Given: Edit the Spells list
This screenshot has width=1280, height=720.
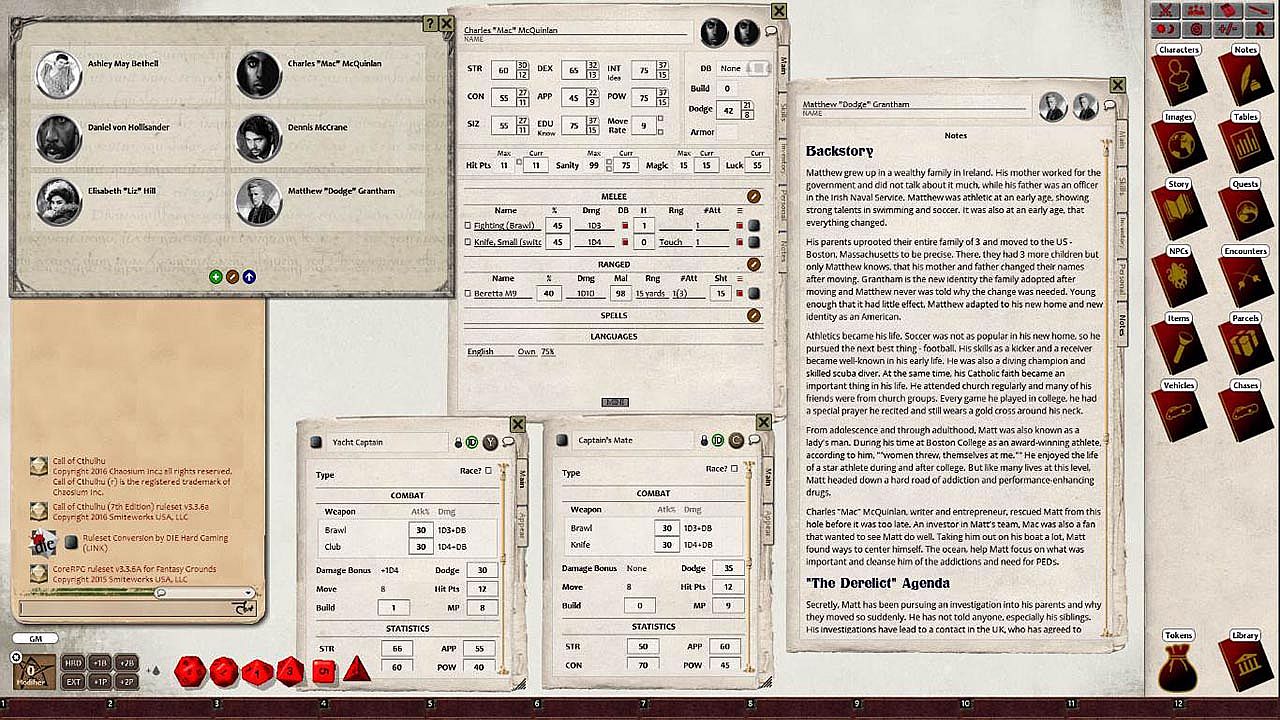Looking at the screenshot, I should click(753, 315).
